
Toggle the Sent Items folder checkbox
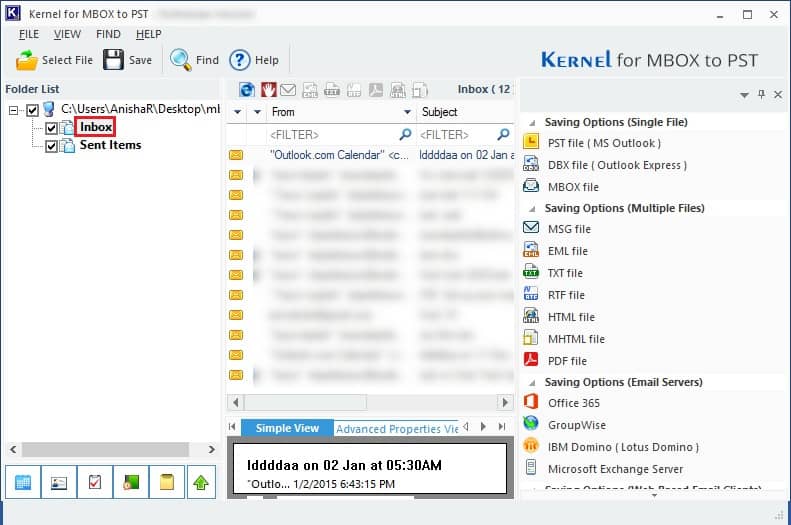51,146
